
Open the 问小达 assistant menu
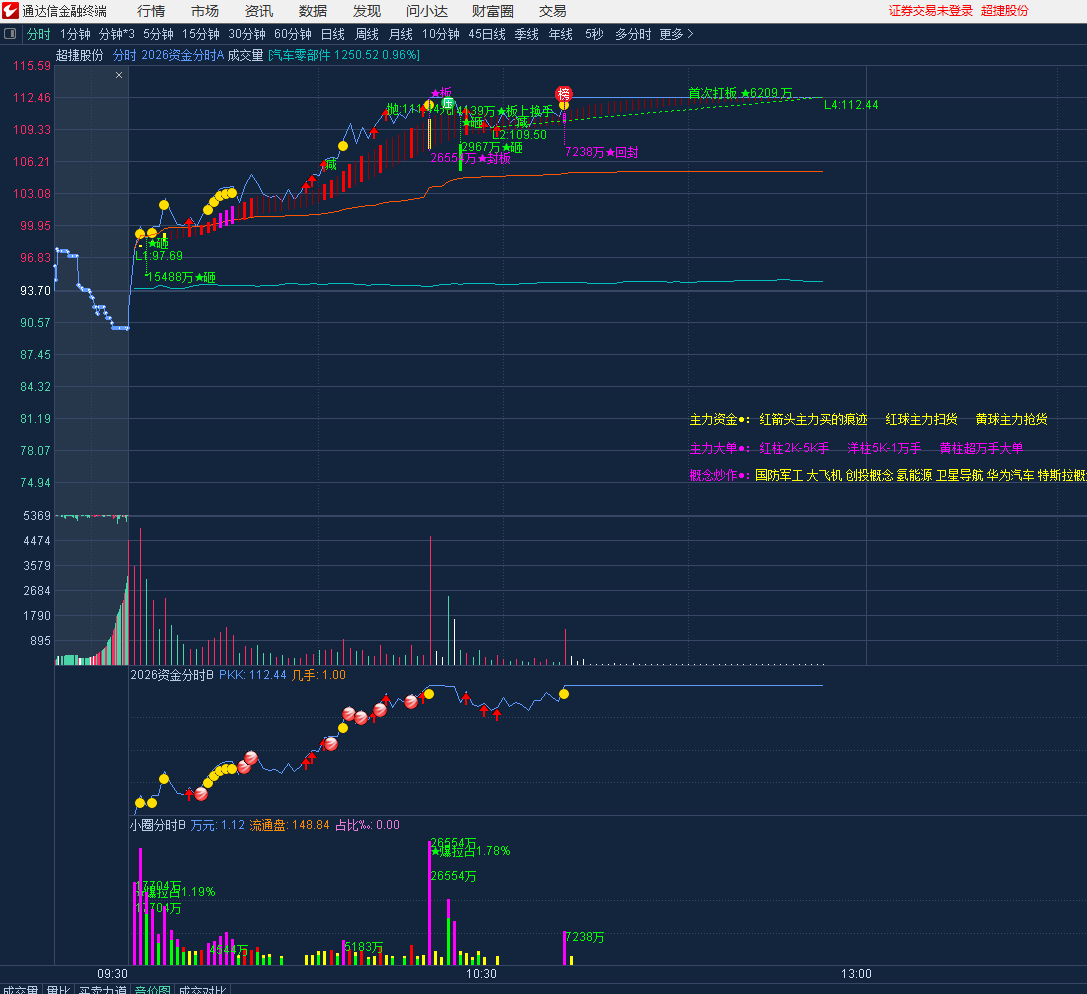click(427, 11)
